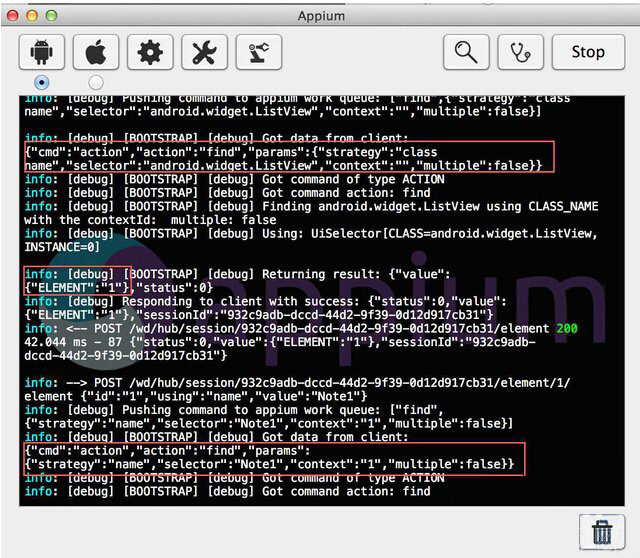Run Appium Doctor with the stethoscope icon
Screen dimensions: 640x558
(x=520, y=52)
